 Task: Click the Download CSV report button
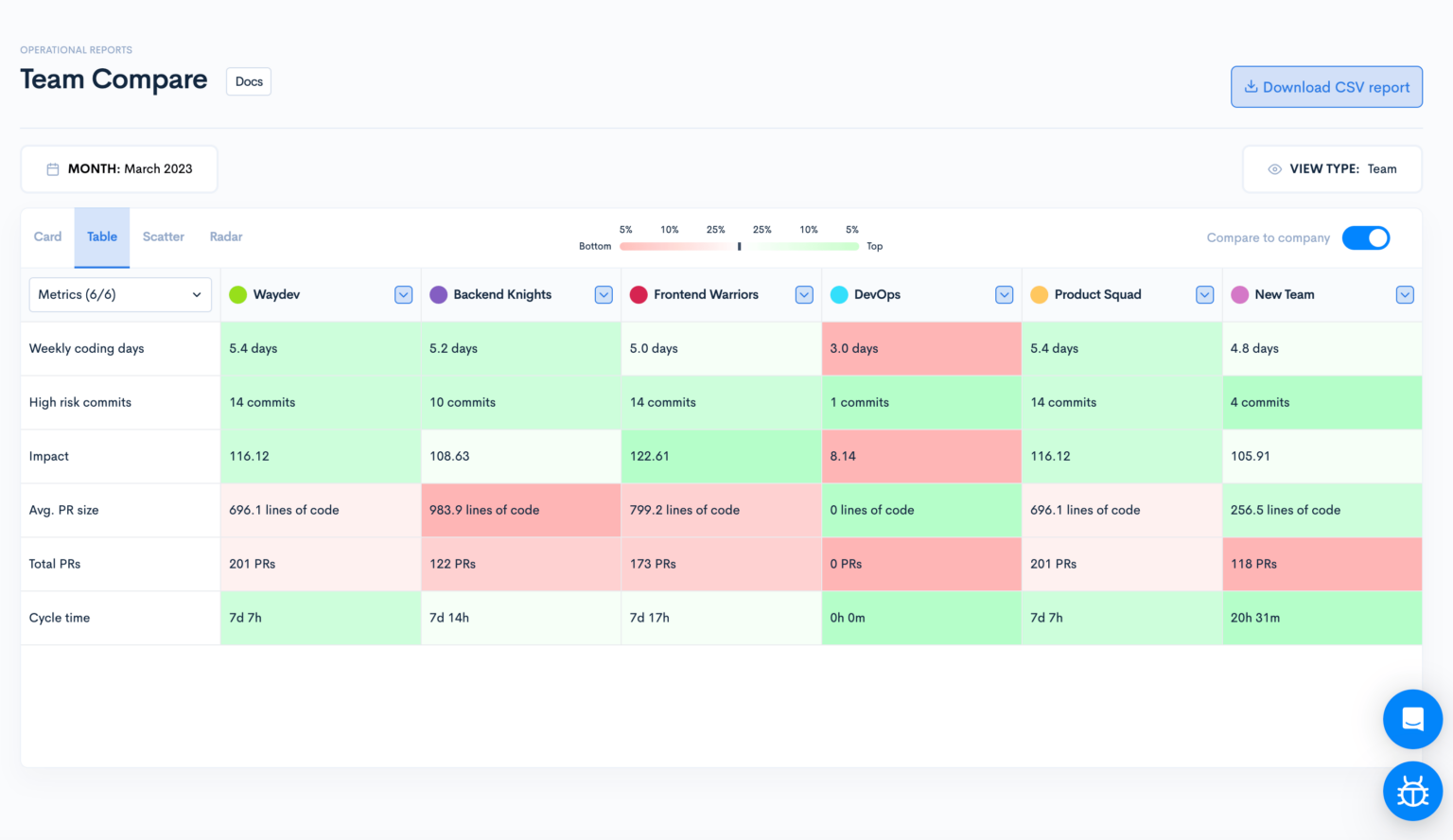coord(1326,86)
